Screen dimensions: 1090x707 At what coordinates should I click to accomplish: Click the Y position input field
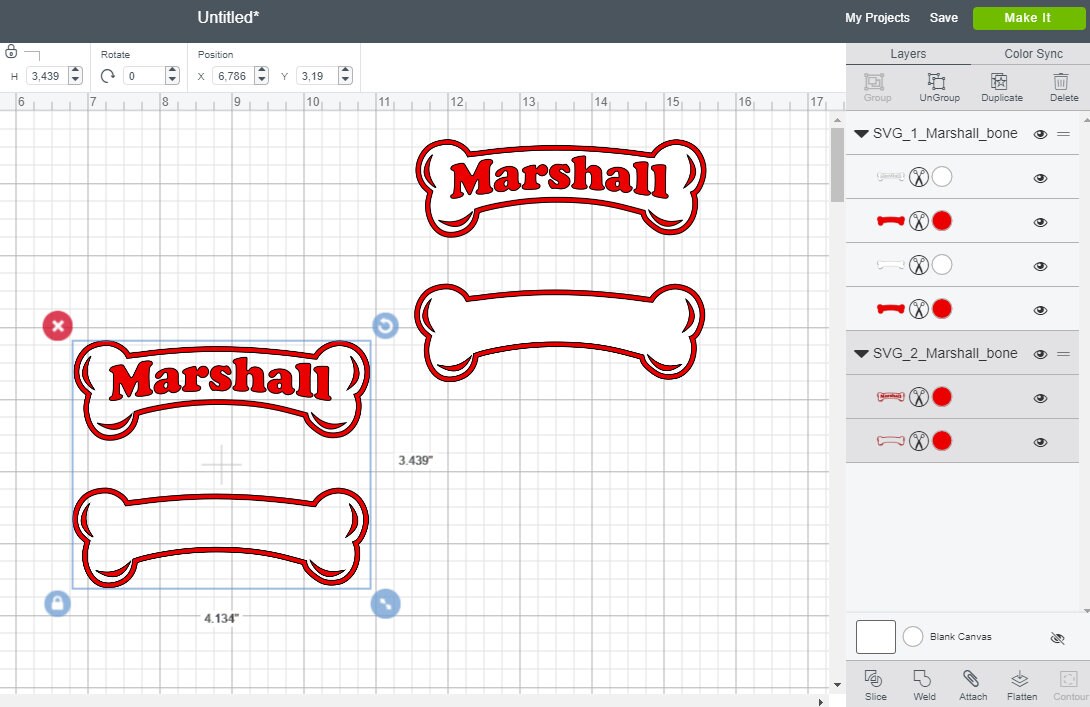point(317,76)
